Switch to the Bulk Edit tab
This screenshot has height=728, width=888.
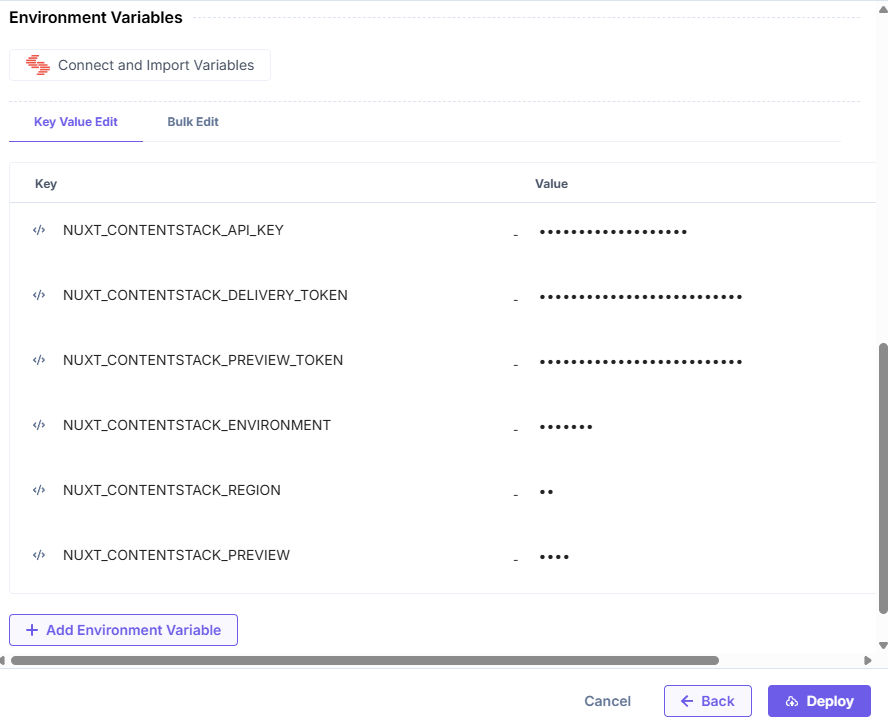193,122
